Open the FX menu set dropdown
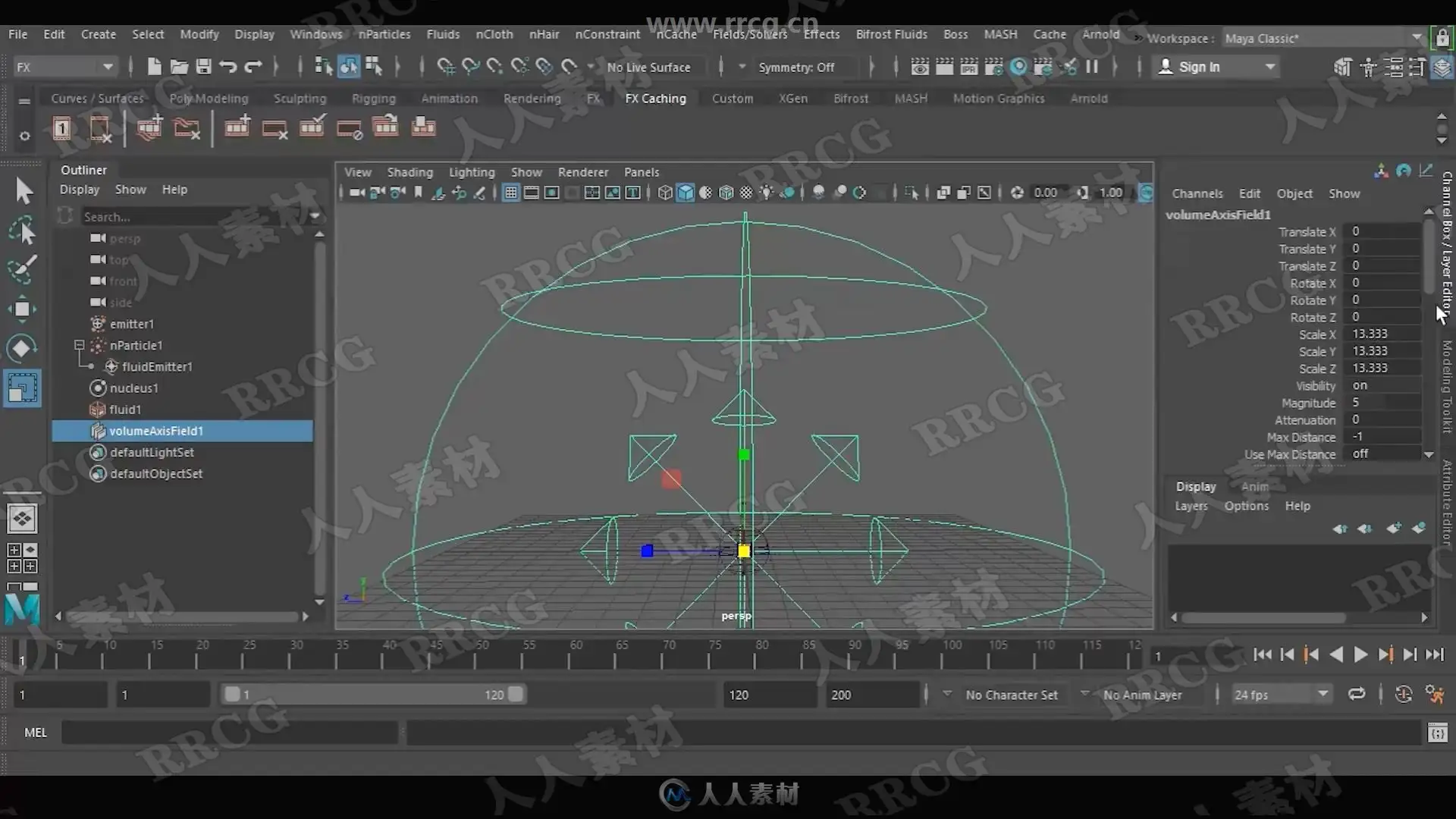 click(x=64, y=67)
